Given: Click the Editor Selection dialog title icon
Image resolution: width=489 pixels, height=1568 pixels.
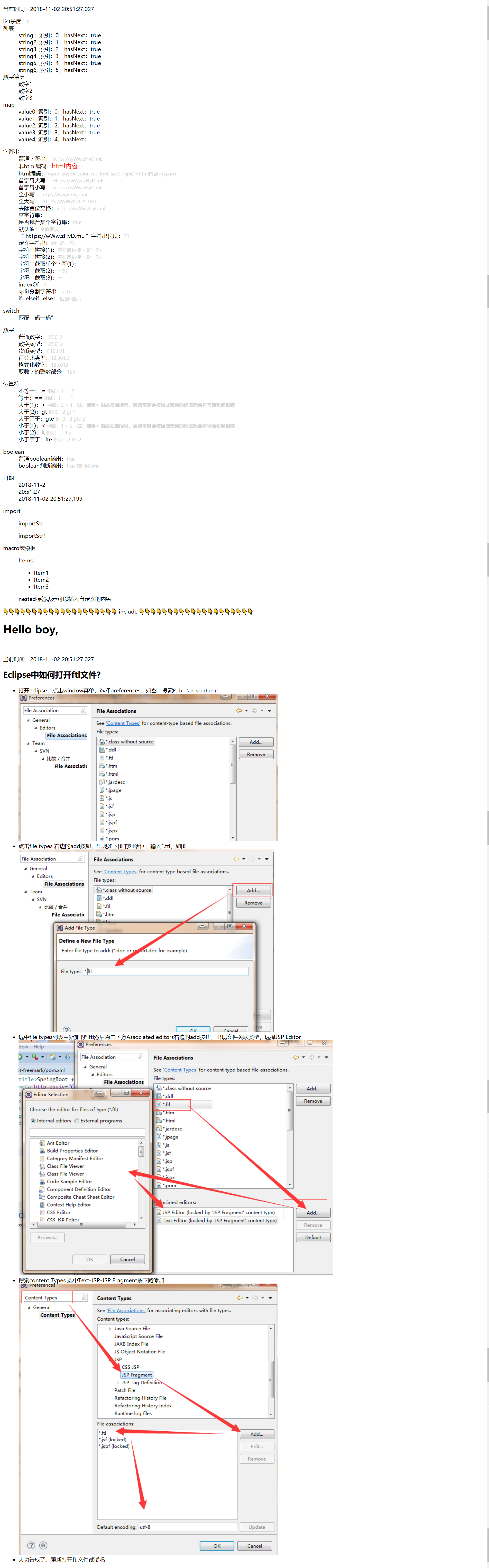Looking at the screenshot, I should tap(29, 1094).
